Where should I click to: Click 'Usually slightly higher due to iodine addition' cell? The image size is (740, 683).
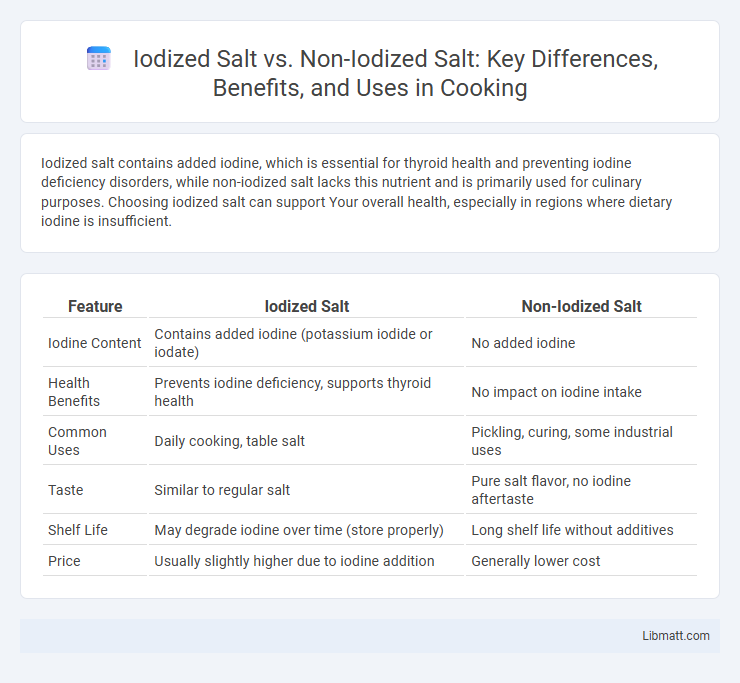[x=306, y=561]
